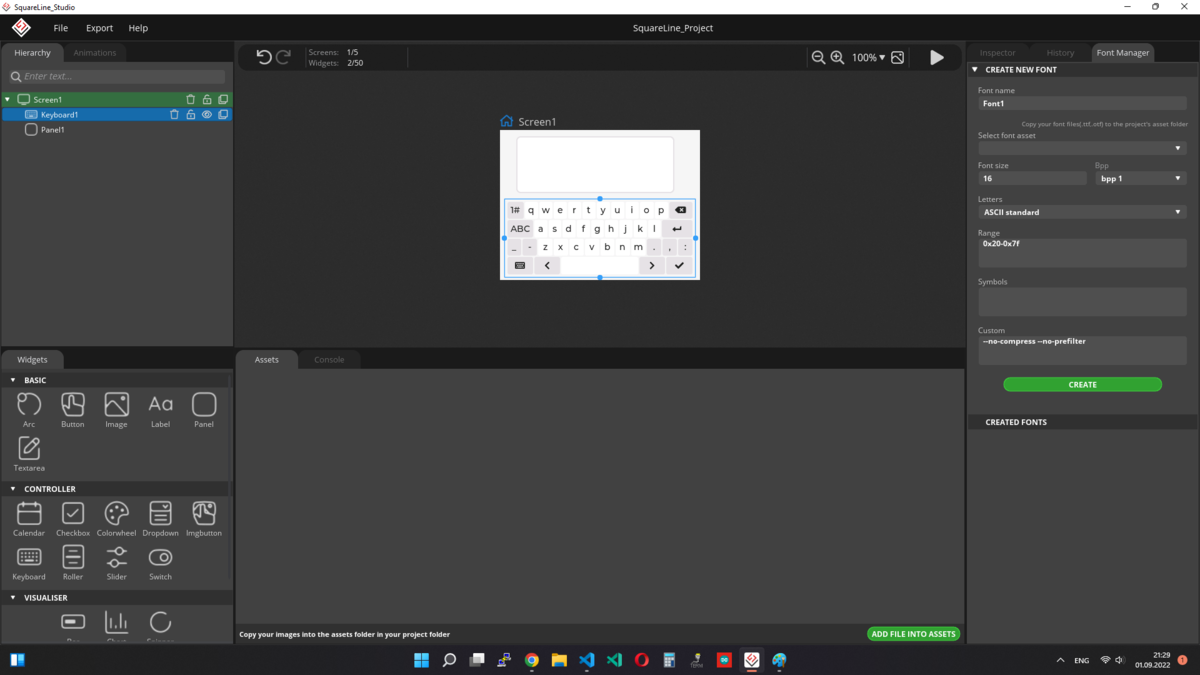
Task: Click the Font size field
Action: point(1032,178)
